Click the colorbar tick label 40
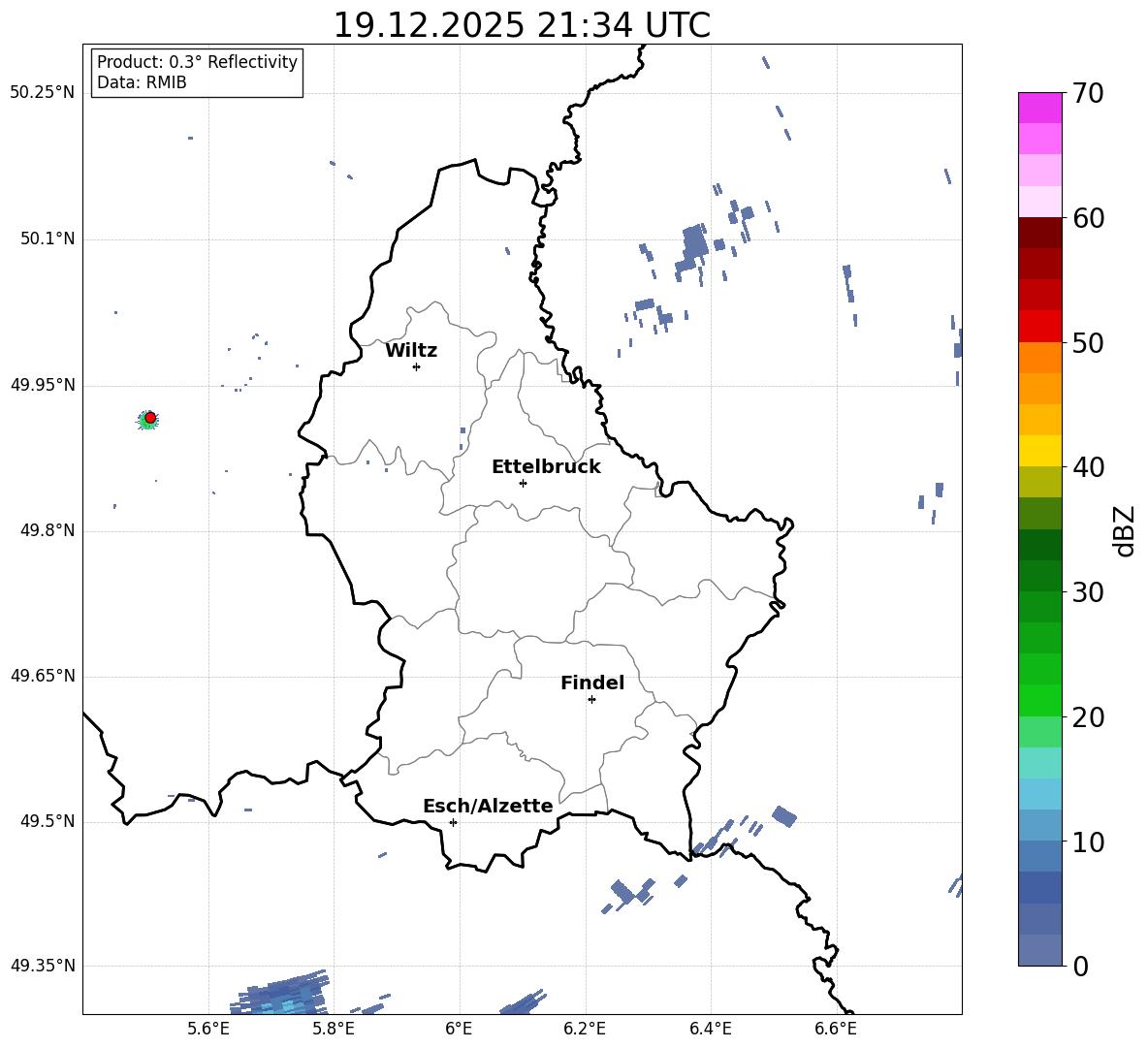 click(x=1088, y=467)
